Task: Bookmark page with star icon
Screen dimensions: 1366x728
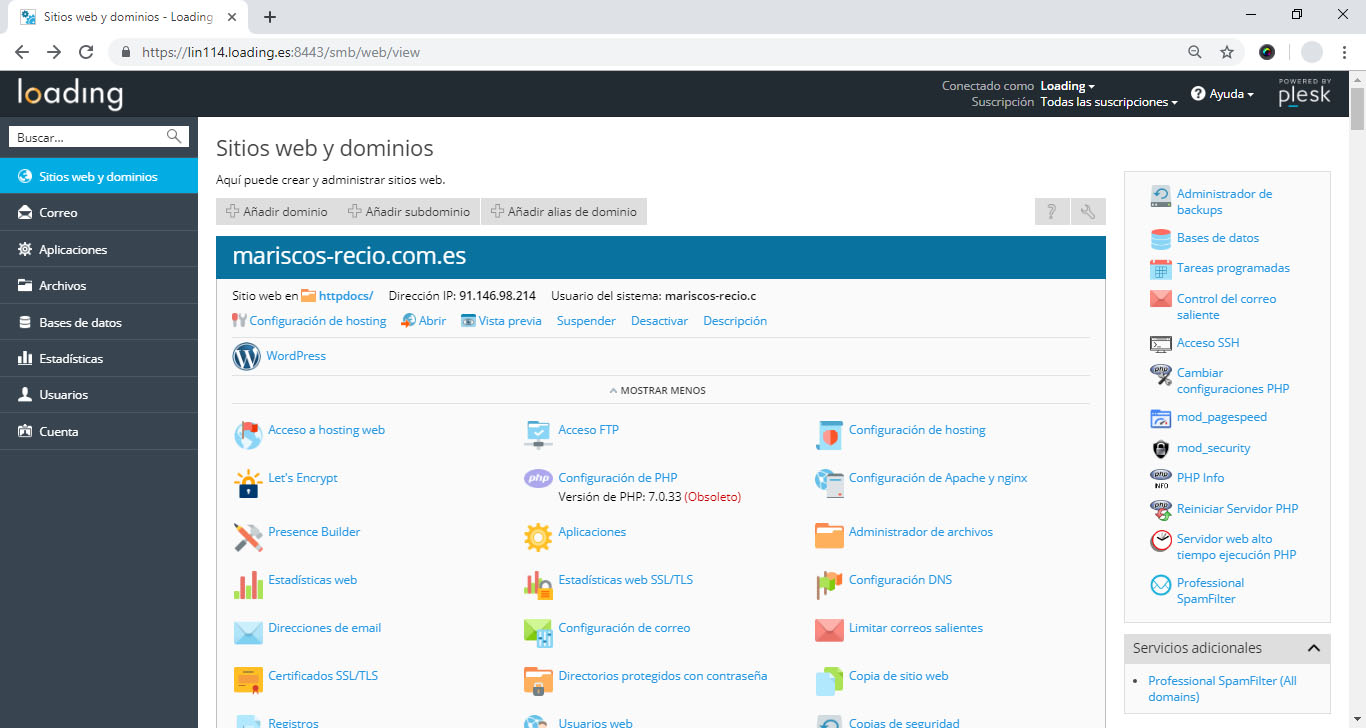Action: point(1227,52)
